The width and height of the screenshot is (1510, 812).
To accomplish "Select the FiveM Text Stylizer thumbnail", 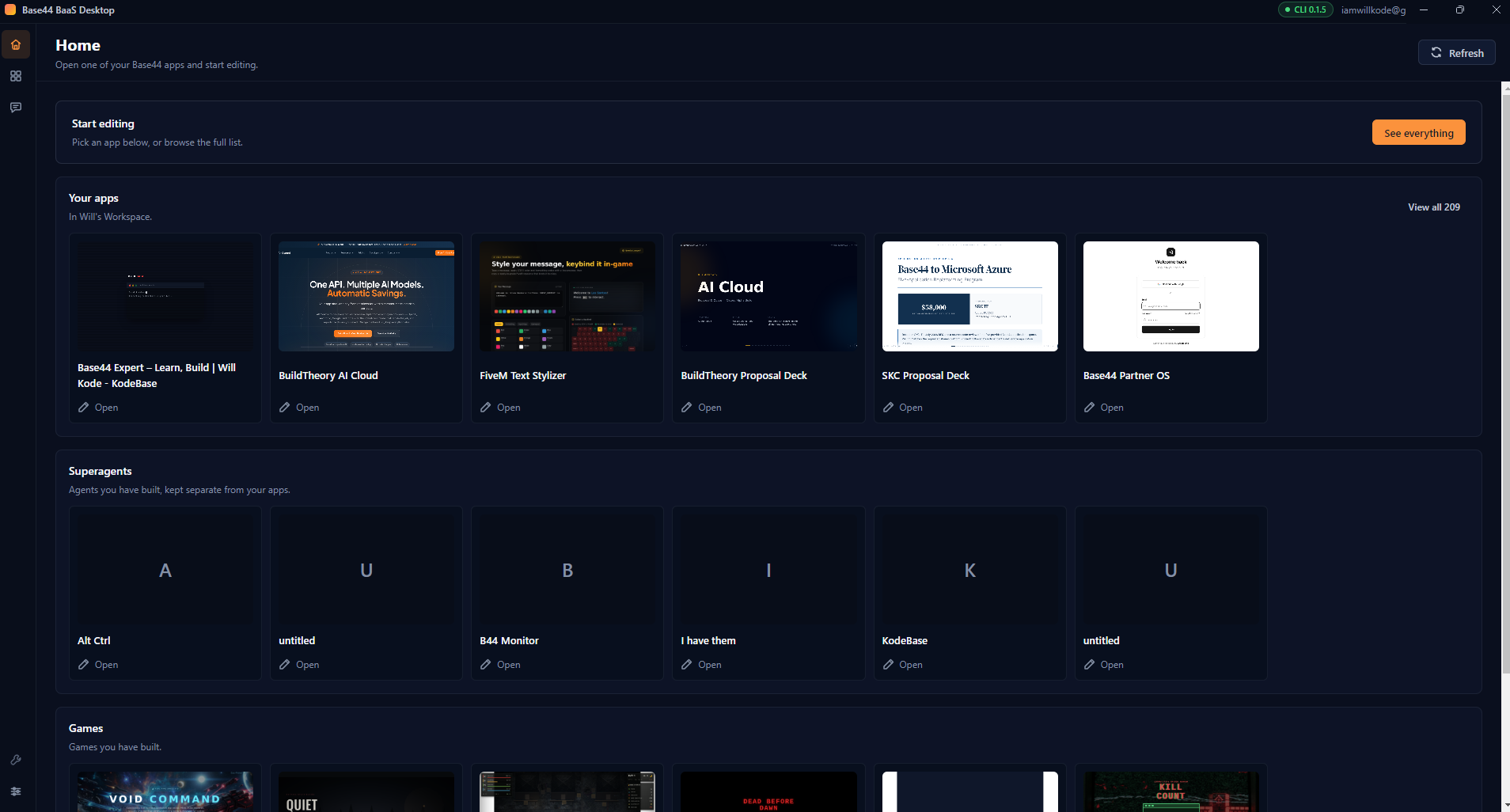I will [x=567, y=296].
